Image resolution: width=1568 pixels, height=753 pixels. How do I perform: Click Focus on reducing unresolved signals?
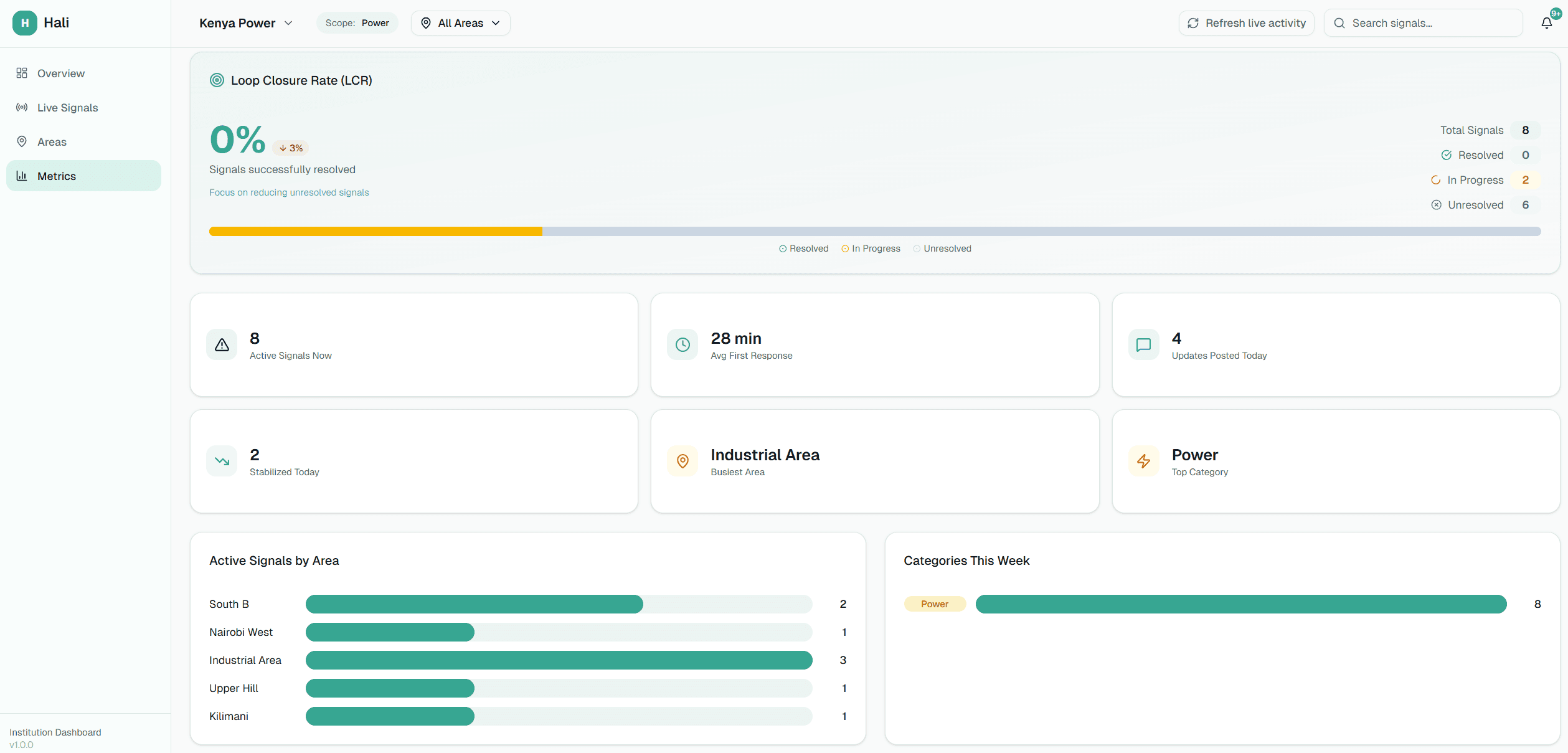coord(289,192)
